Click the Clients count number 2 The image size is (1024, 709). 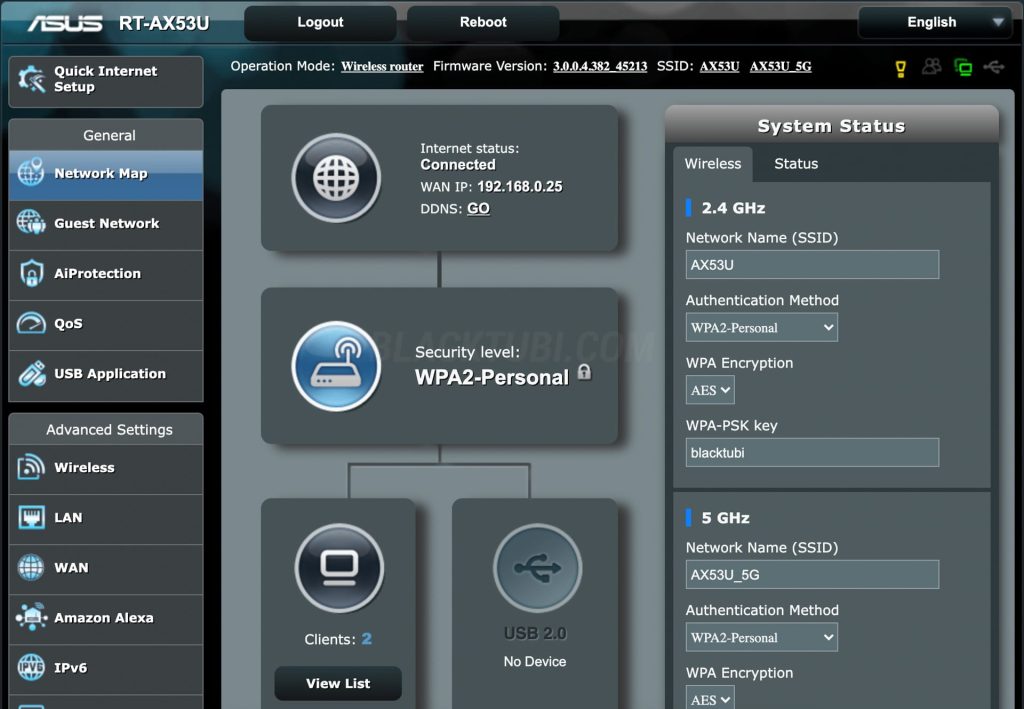pyautogui.click(x=366, y=639)
